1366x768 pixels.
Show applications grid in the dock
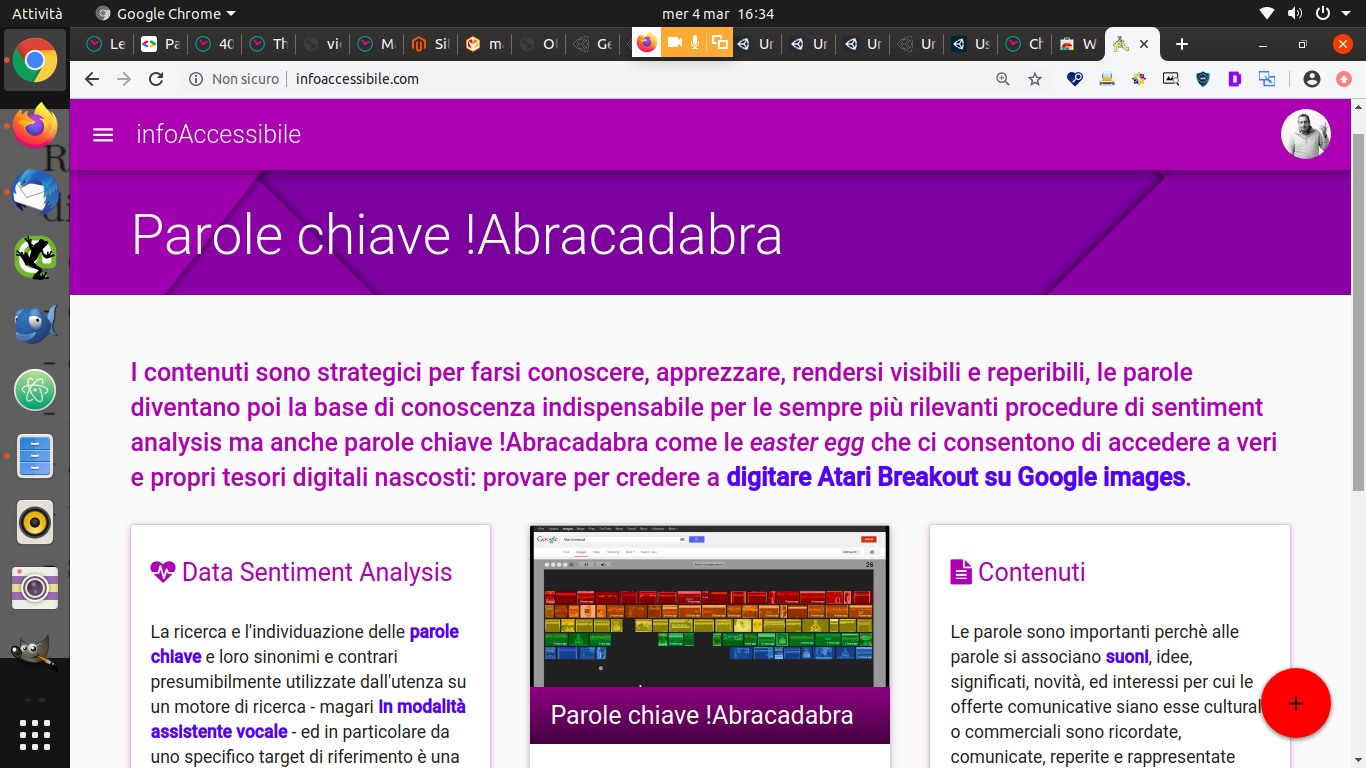click(x=35, y=734)
